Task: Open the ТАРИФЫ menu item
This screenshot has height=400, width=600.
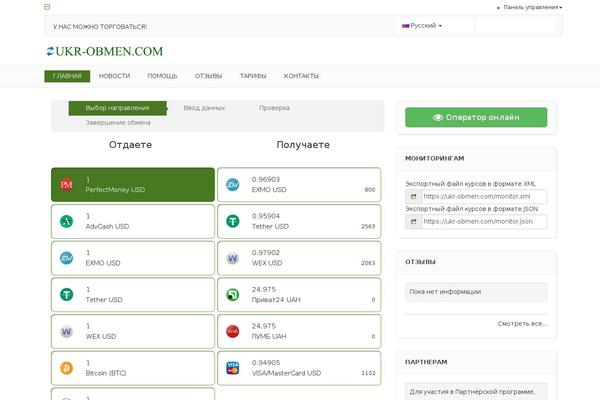Action: coord(253,76)
